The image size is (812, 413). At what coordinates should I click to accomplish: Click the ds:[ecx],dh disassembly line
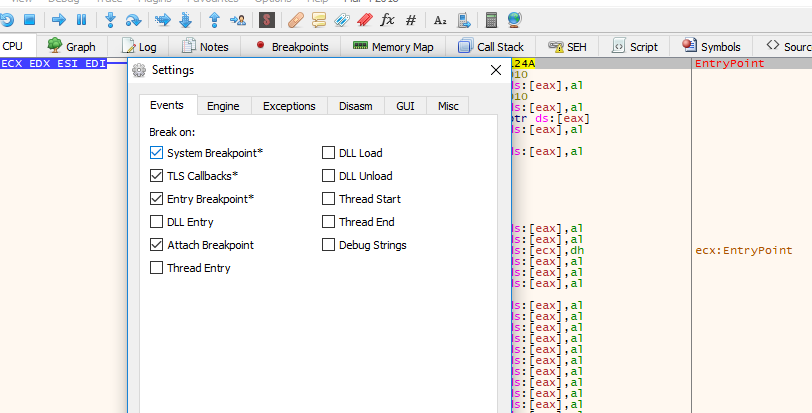549,250
